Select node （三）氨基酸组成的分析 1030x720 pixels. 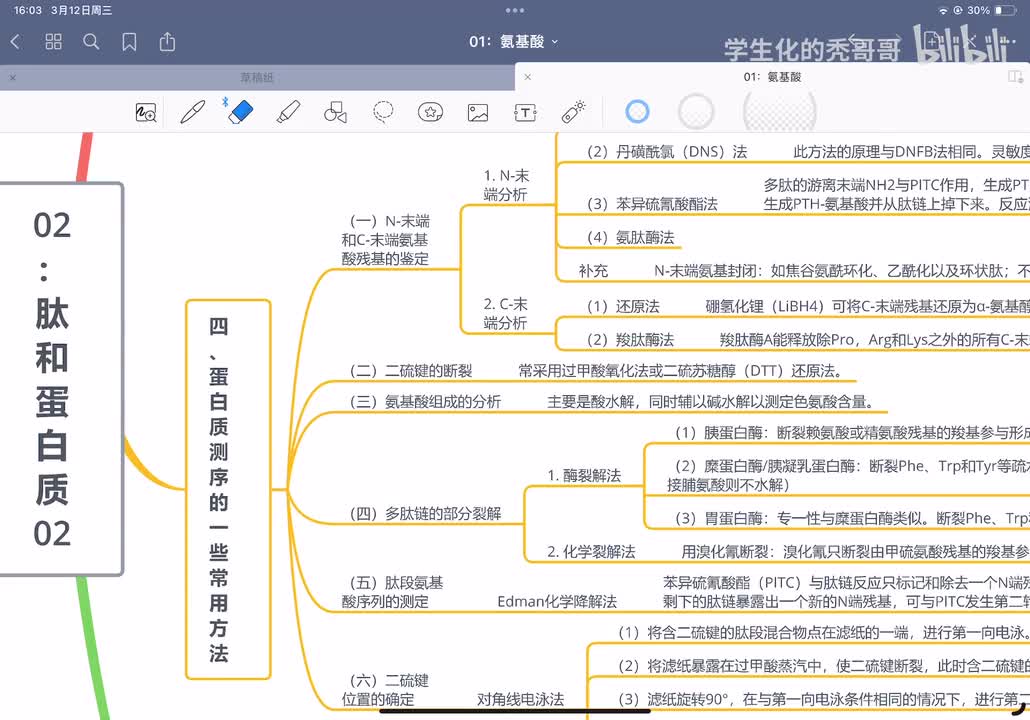425,402
